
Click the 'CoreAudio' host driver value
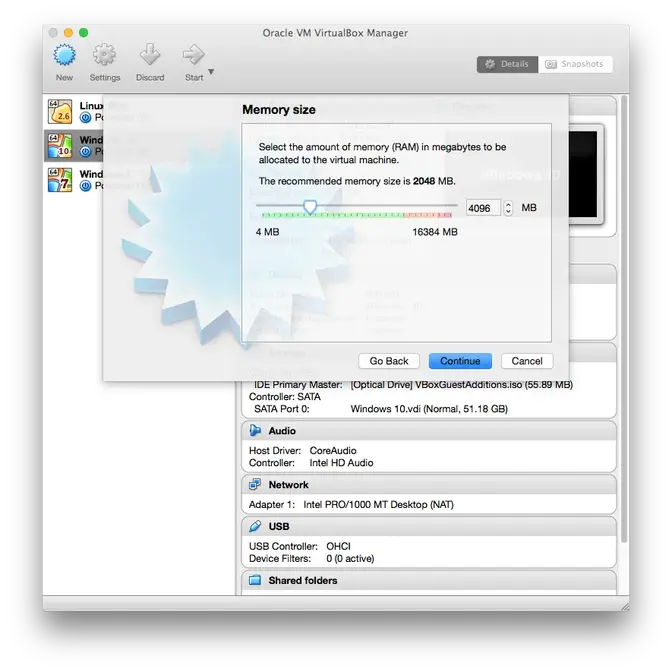[x=333, y=450]
